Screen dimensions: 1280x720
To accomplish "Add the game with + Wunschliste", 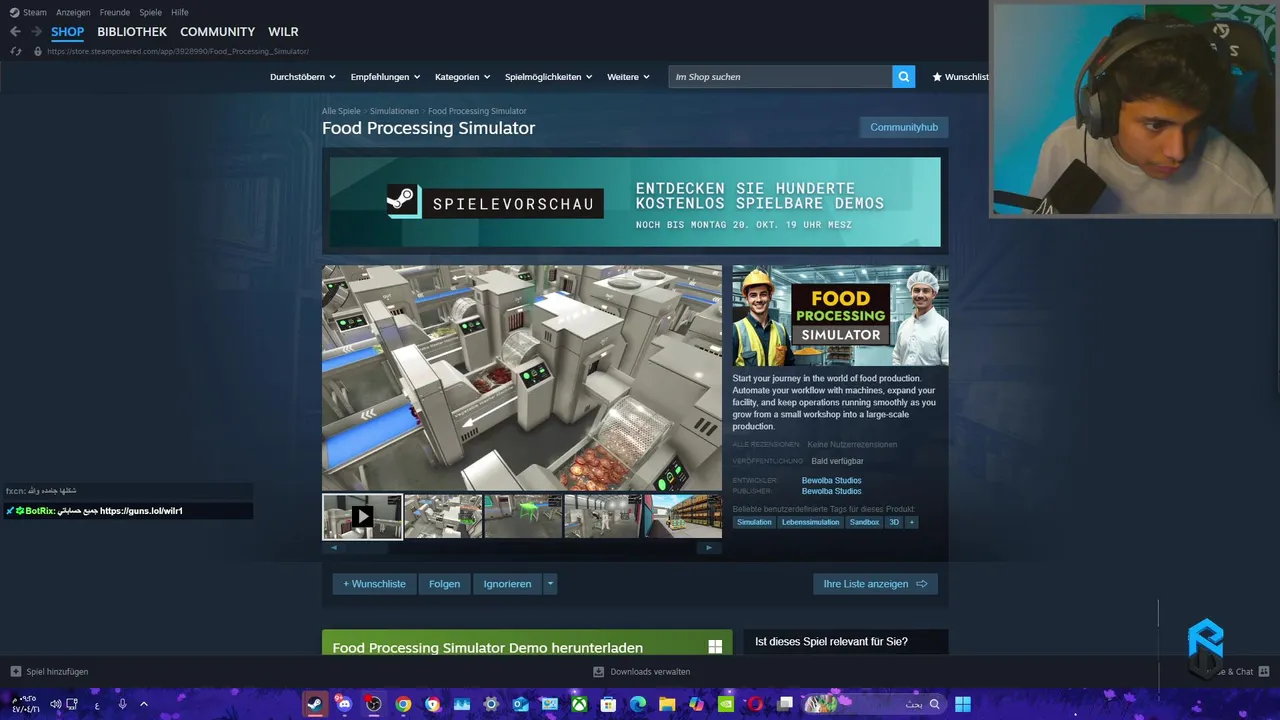I will tap(374, 584).
